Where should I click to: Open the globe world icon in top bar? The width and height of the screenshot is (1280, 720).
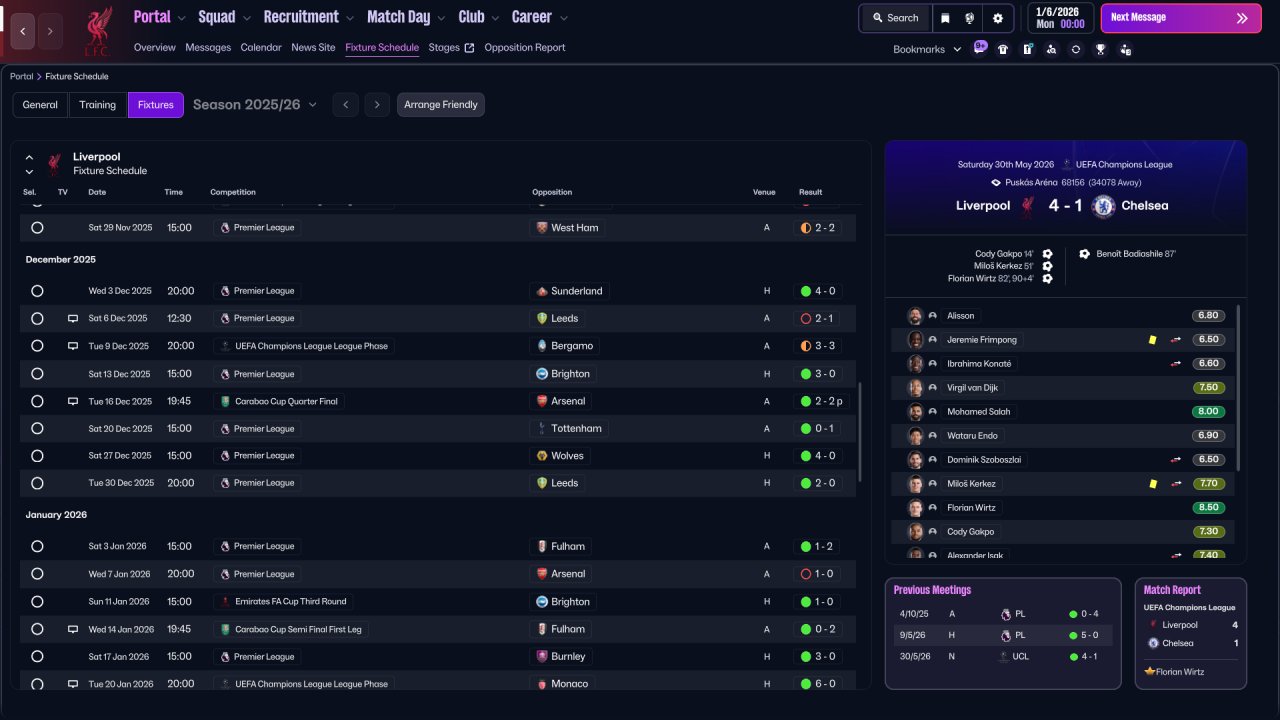tap(969, 18)
